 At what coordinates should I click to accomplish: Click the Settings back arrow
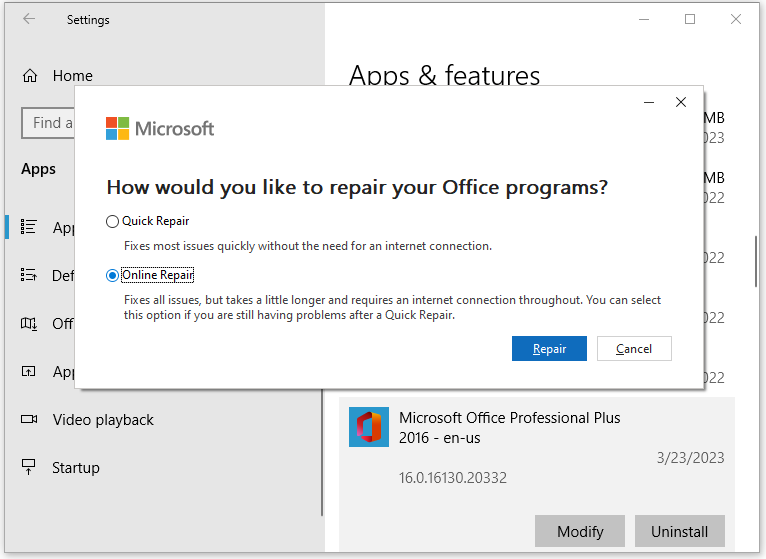(x=29, y=19)
